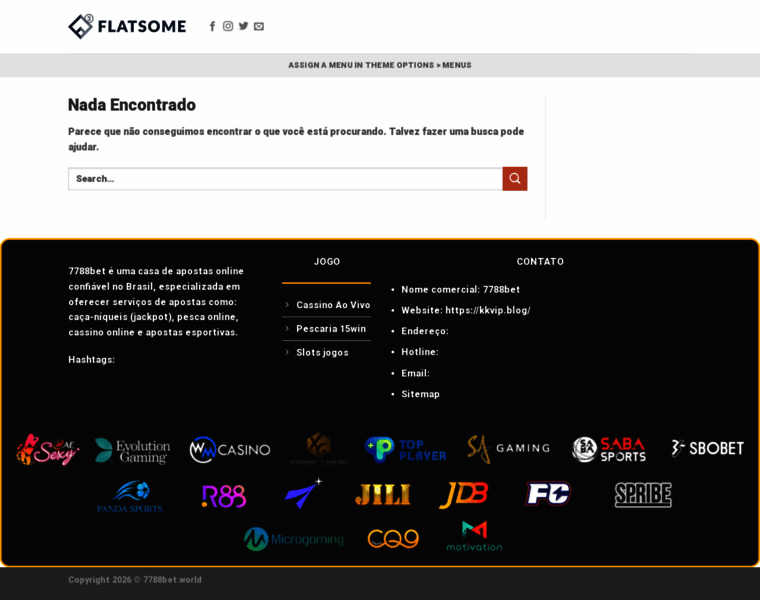Viewport: 760px width, 600px height.
Task: Open Cassino Ao Vivo menu item
Action: [x=333, y=305]
